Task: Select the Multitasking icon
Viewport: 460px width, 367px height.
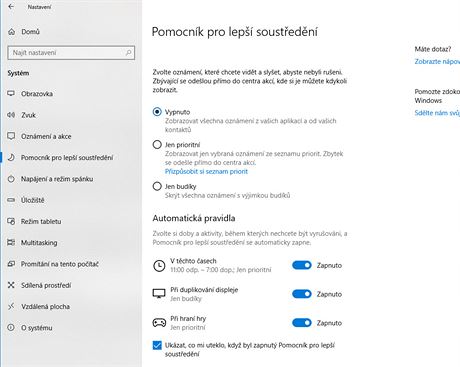Action: (x=11, y=242)
